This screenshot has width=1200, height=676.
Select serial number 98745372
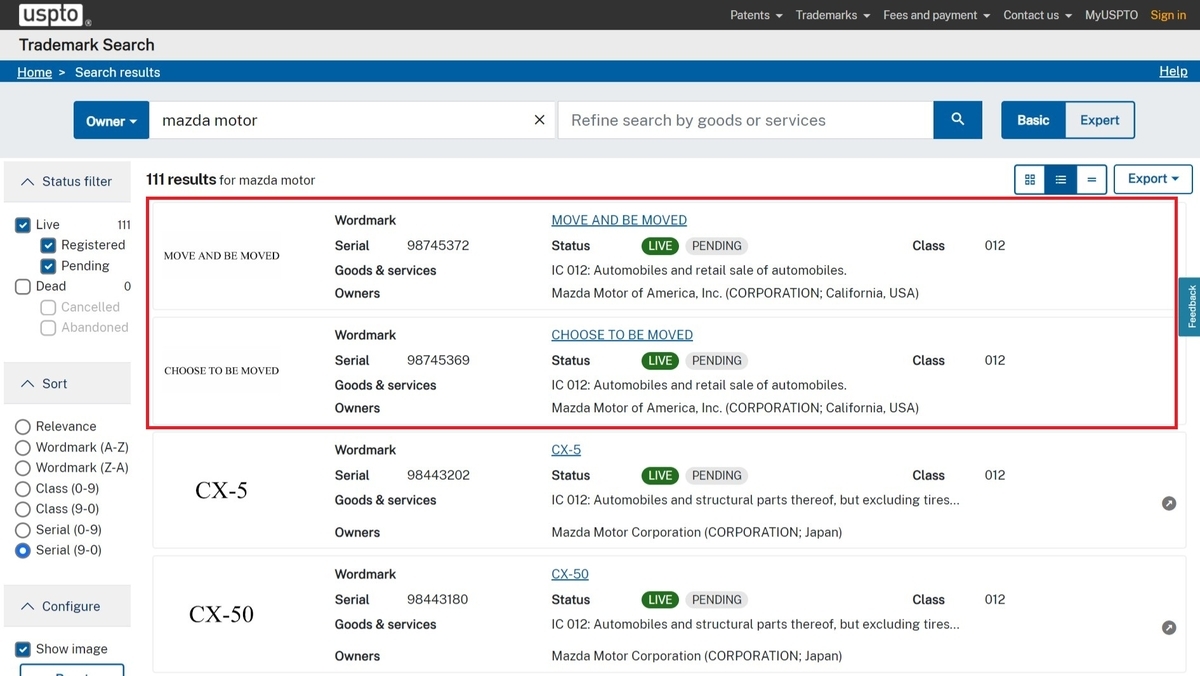[x=438, y=245]
